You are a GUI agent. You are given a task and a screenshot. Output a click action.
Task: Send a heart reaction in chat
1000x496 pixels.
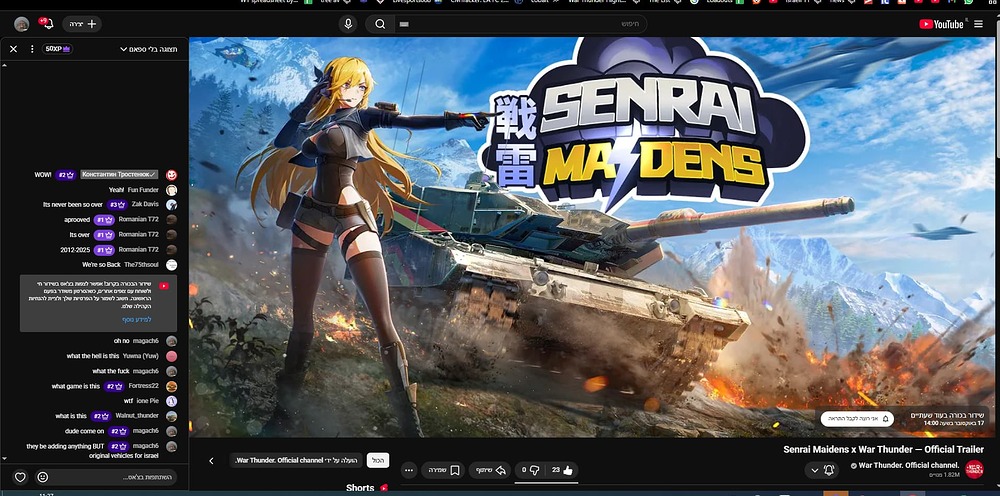point(20,477)
